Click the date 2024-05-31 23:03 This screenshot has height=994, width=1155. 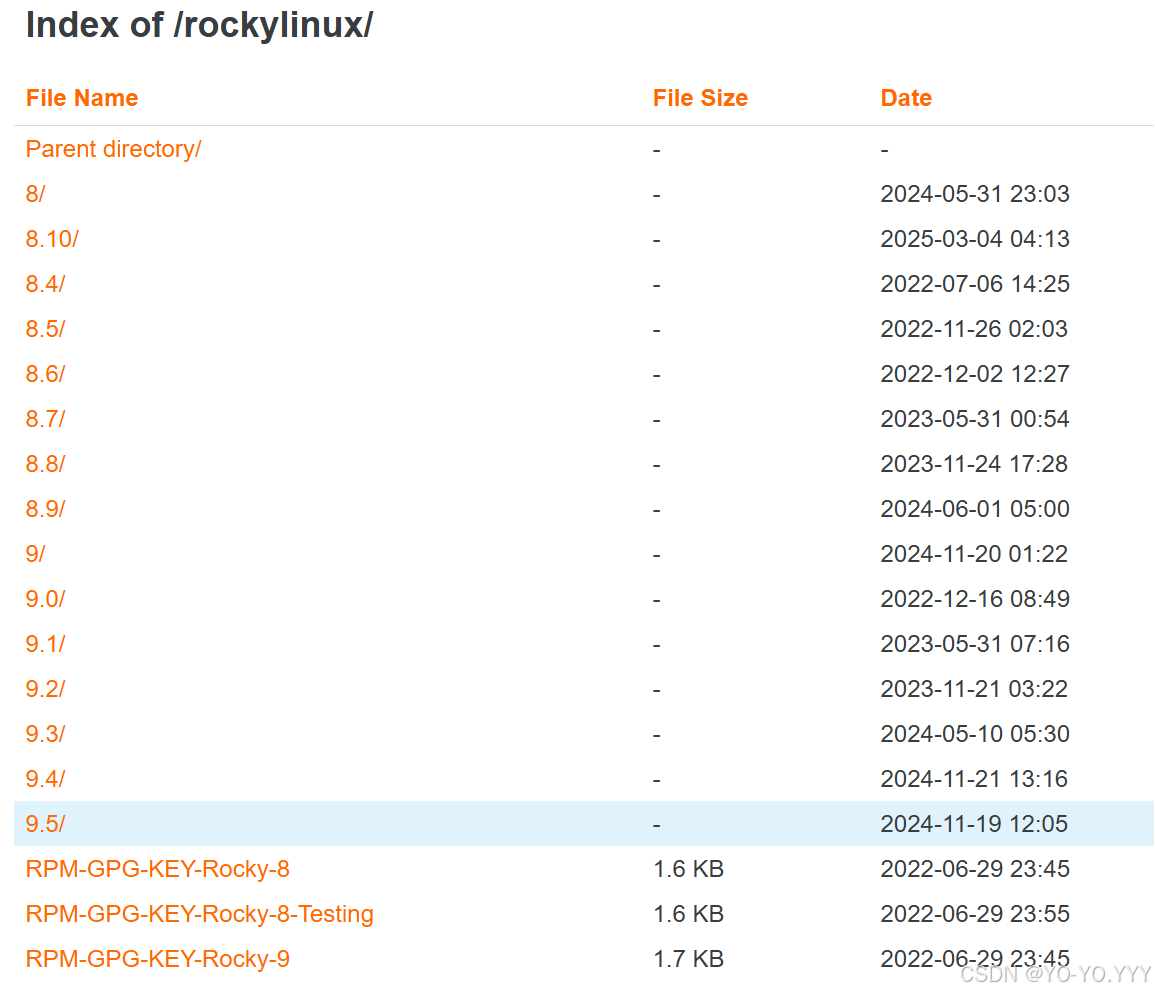tap(975, 194)
